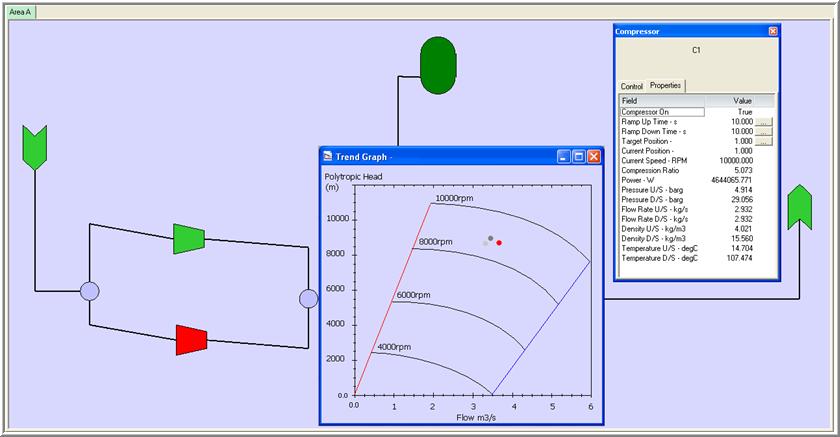Select the Density D/S row
This screenshot has height=437, width=840.
(x=697, y=238)
